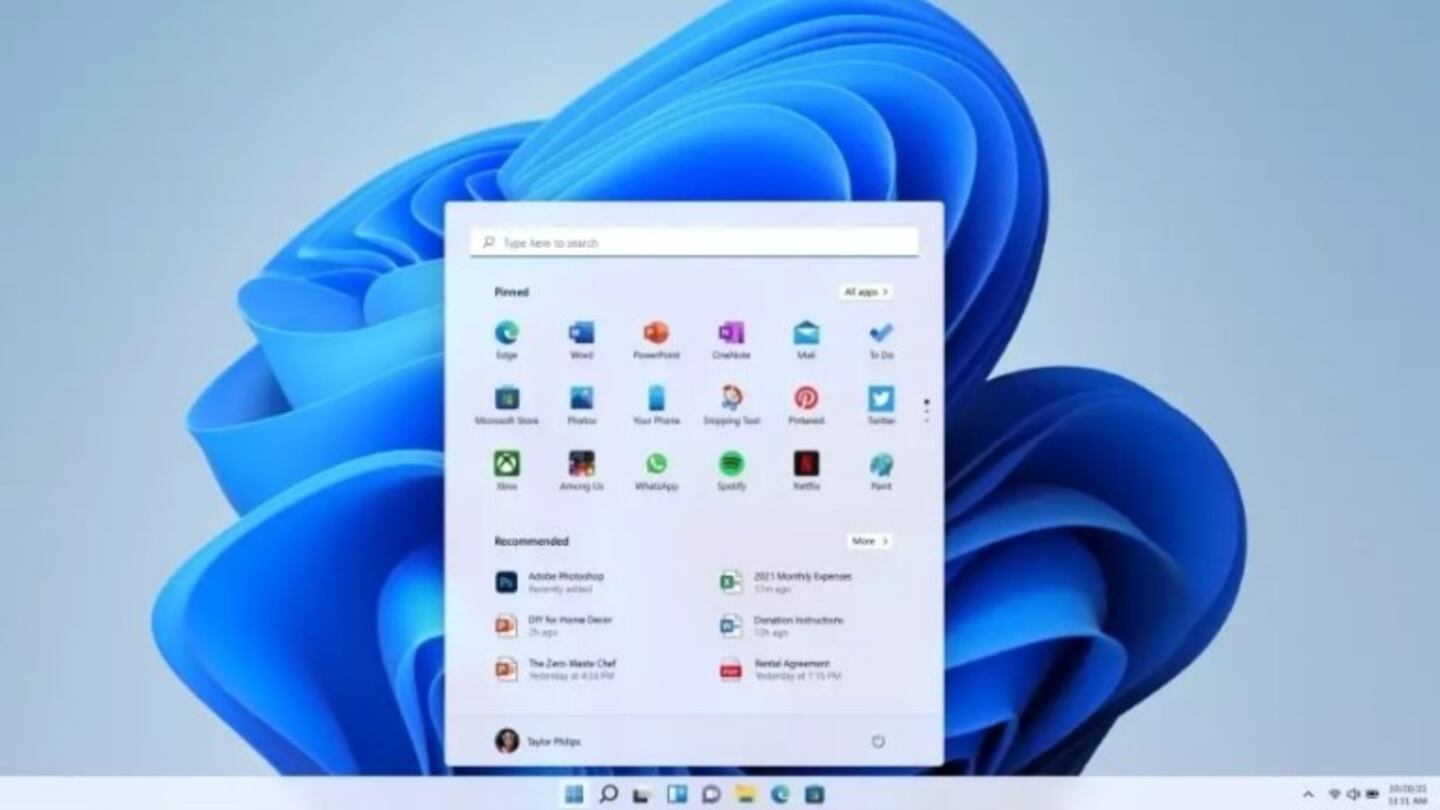
Task: Click the More button beside Recommended
Action: point(870,541)
